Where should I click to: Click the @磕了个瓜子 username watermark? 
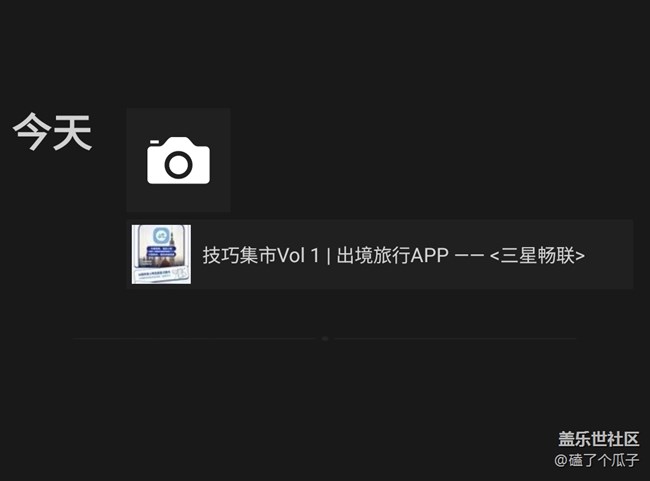click(597, 460)
